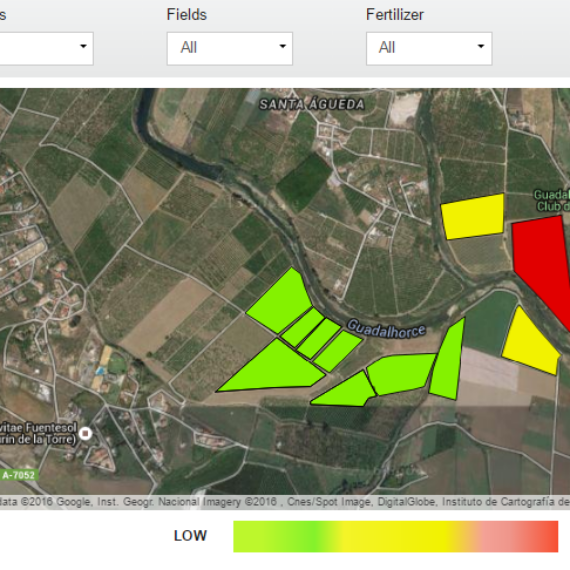570x570 pixels.
Task: Click the yellow middle of the legend gradient
Action: 396,536
